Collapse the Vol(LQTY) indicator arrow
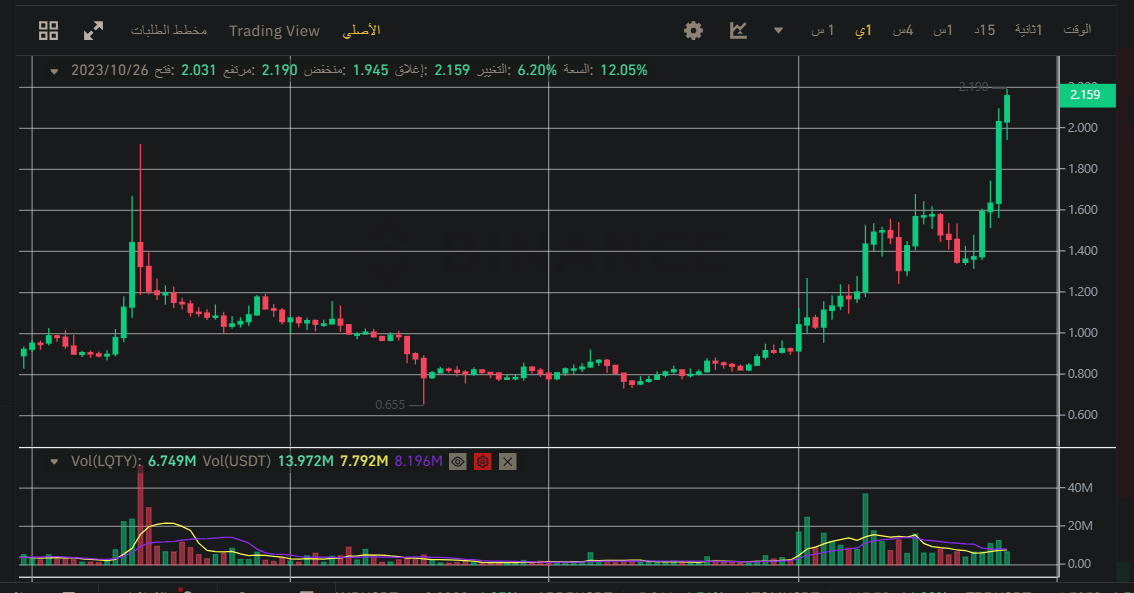This screenshot has width=1134, height=593. tap(54, 461)
